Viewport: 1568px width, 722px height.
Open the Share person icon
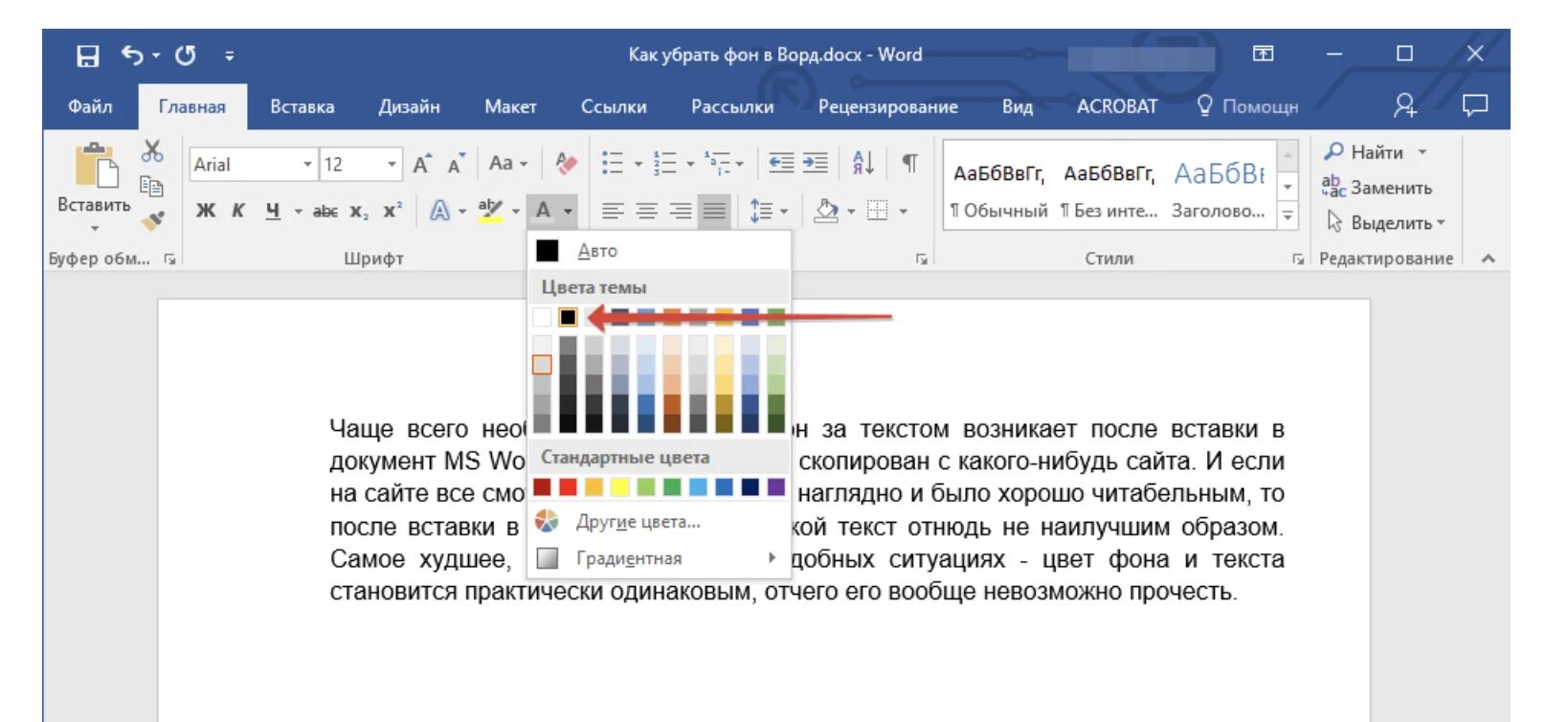tap(1404, 105)
